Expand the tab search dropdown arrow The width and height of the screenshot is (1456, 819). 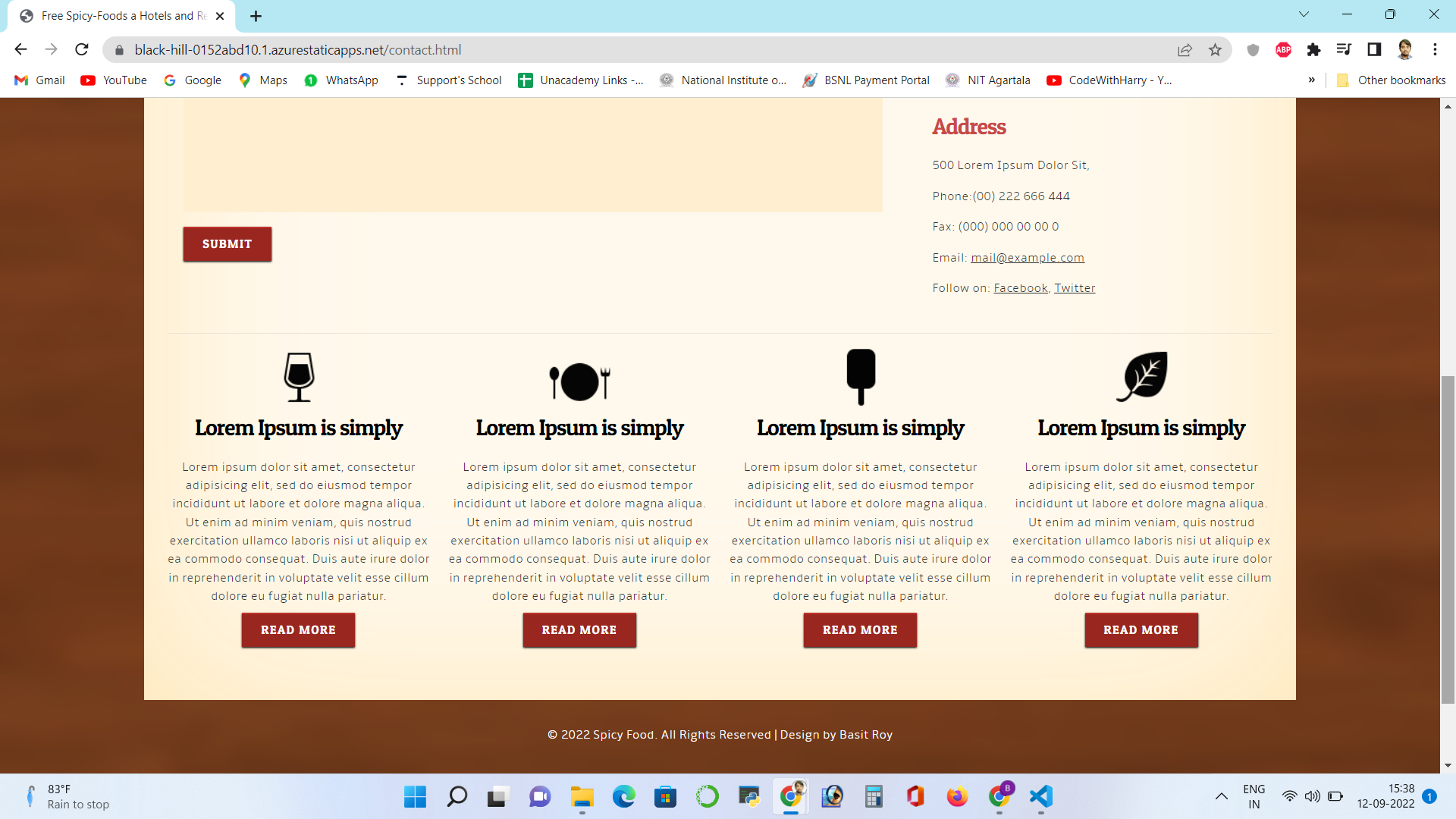(1304, 14)
